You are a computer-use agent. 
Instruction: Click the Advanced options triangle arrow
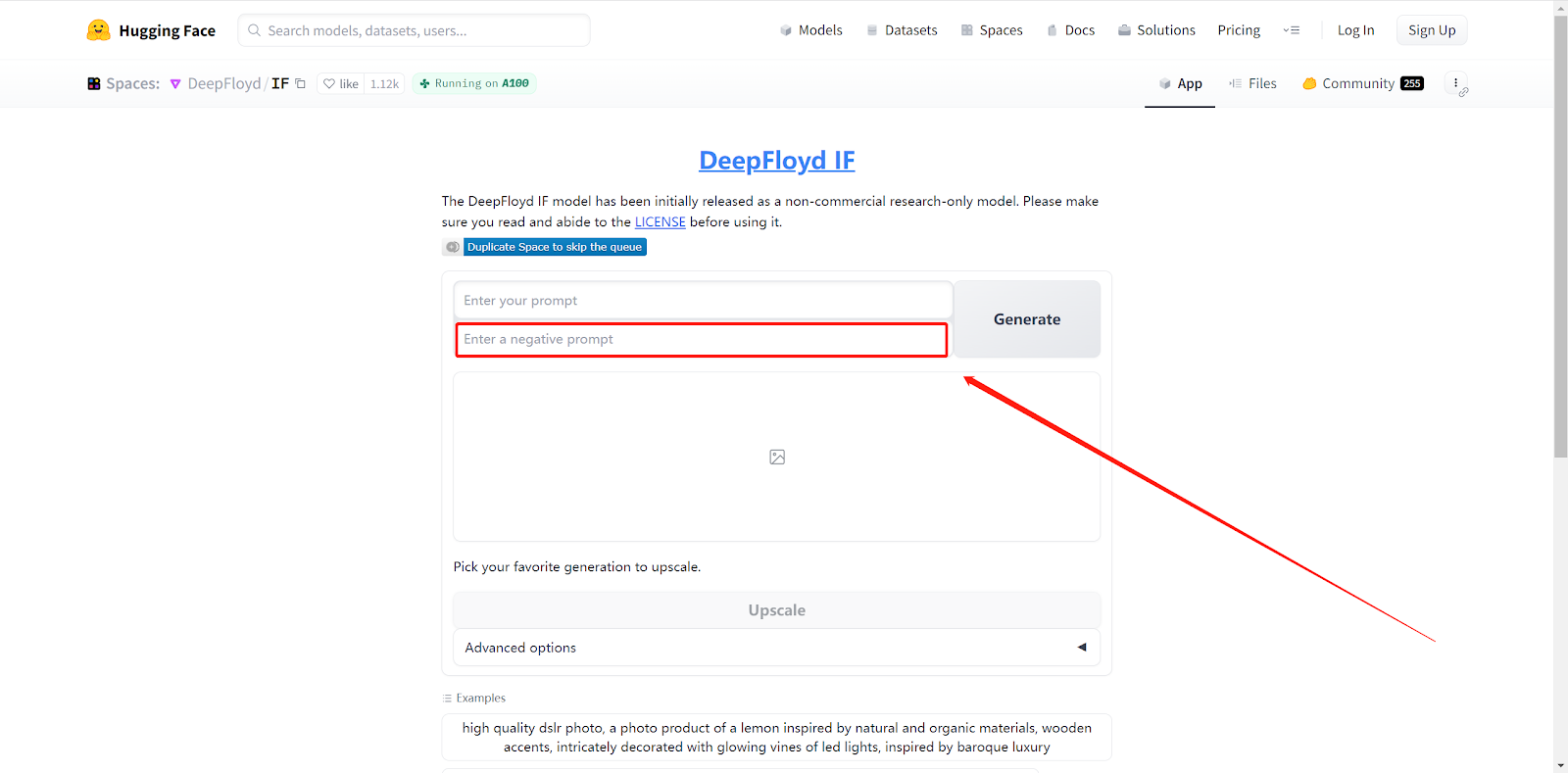(x=1082, y=648)
